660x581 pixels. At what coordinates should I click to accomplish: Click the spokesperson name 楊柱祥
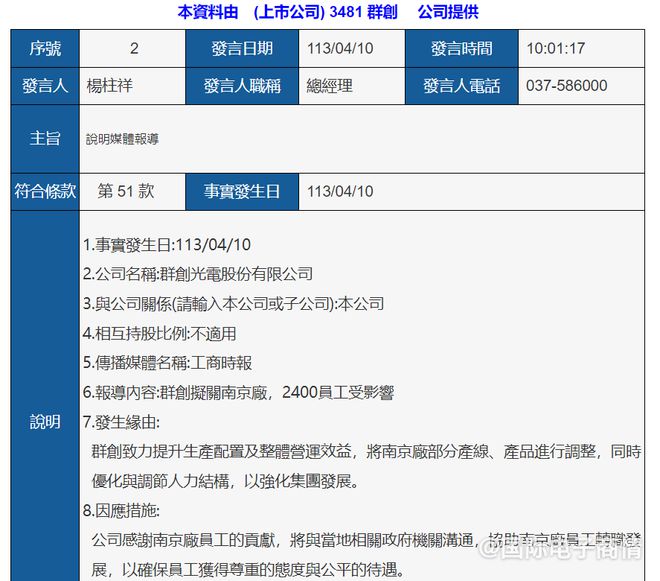point(109,86)
